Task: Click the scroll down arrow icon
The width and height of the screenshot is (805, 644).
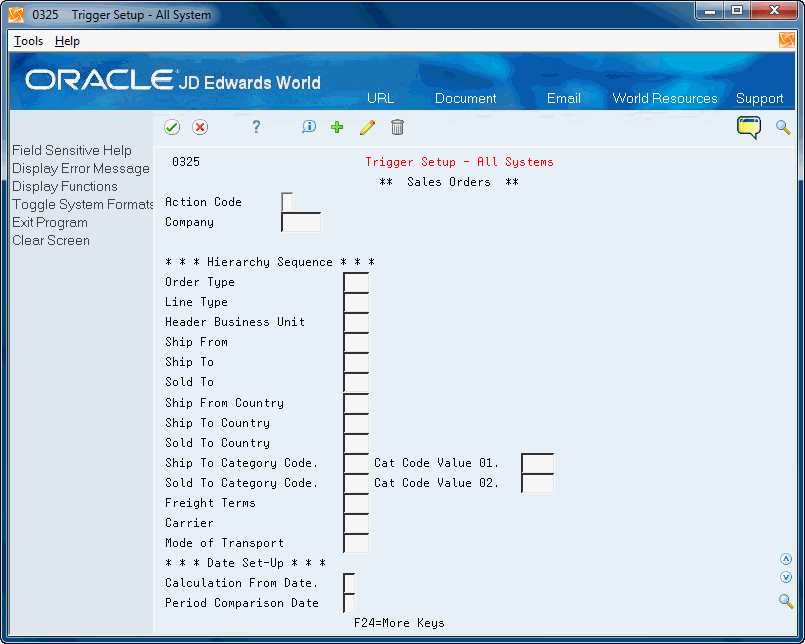Action: 785,577
